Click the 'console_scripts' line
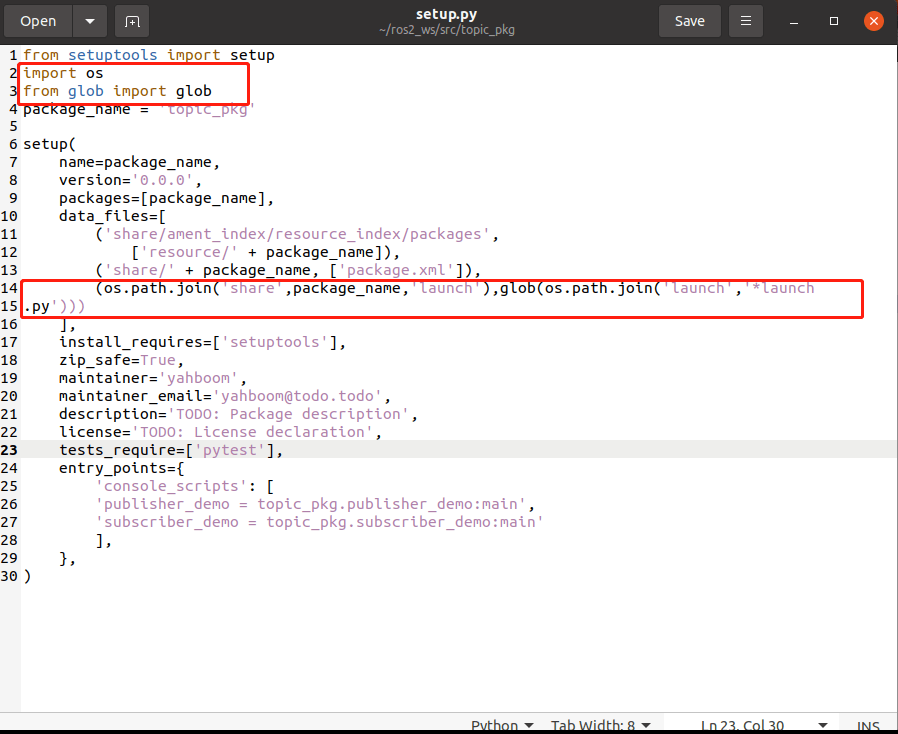The width and height of the screenshot is (898, 734). [184, 486]
